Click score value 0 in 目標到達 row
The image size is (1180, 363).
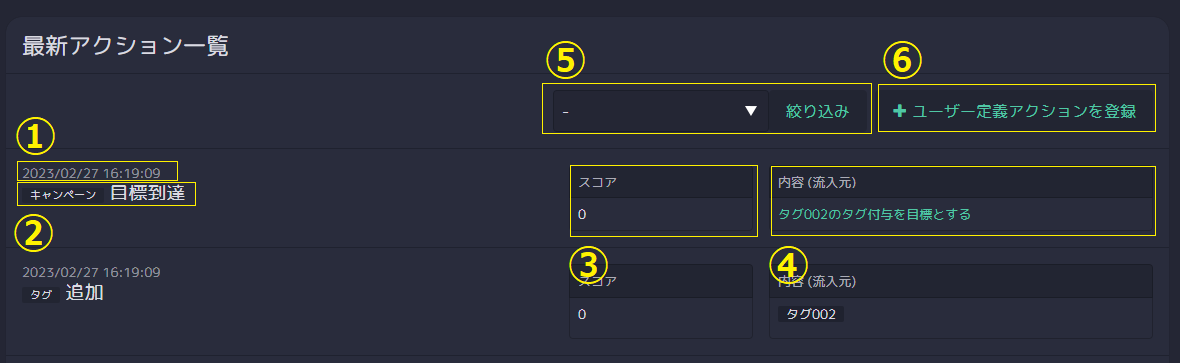(x=582, y=215)
